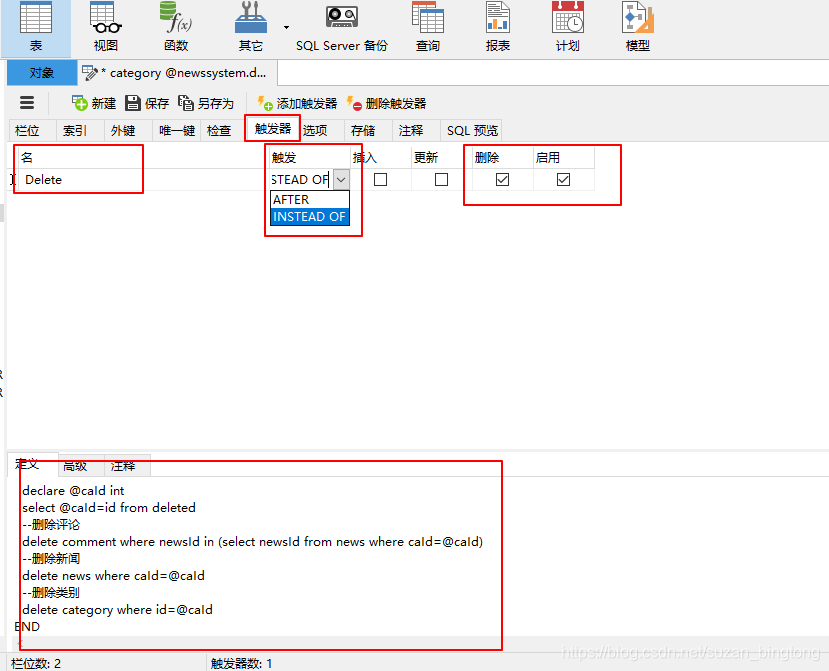Click the 另存为 (Save As) button
Screen dimensions: 829x671
[206, 103]
